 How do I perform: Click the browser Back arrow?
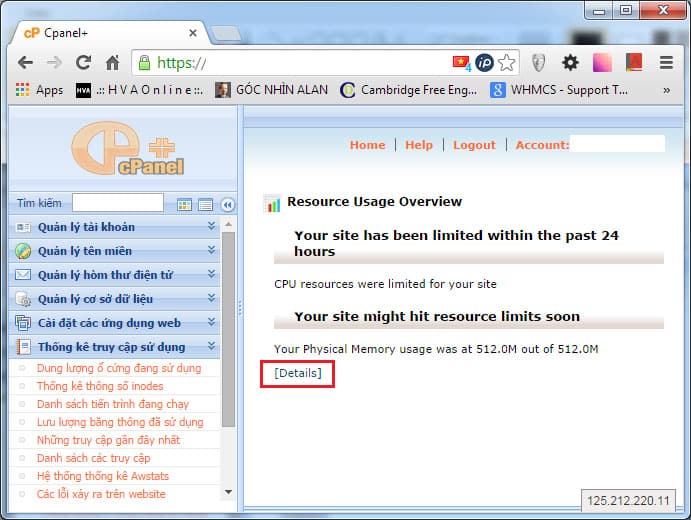click(26, 63)
